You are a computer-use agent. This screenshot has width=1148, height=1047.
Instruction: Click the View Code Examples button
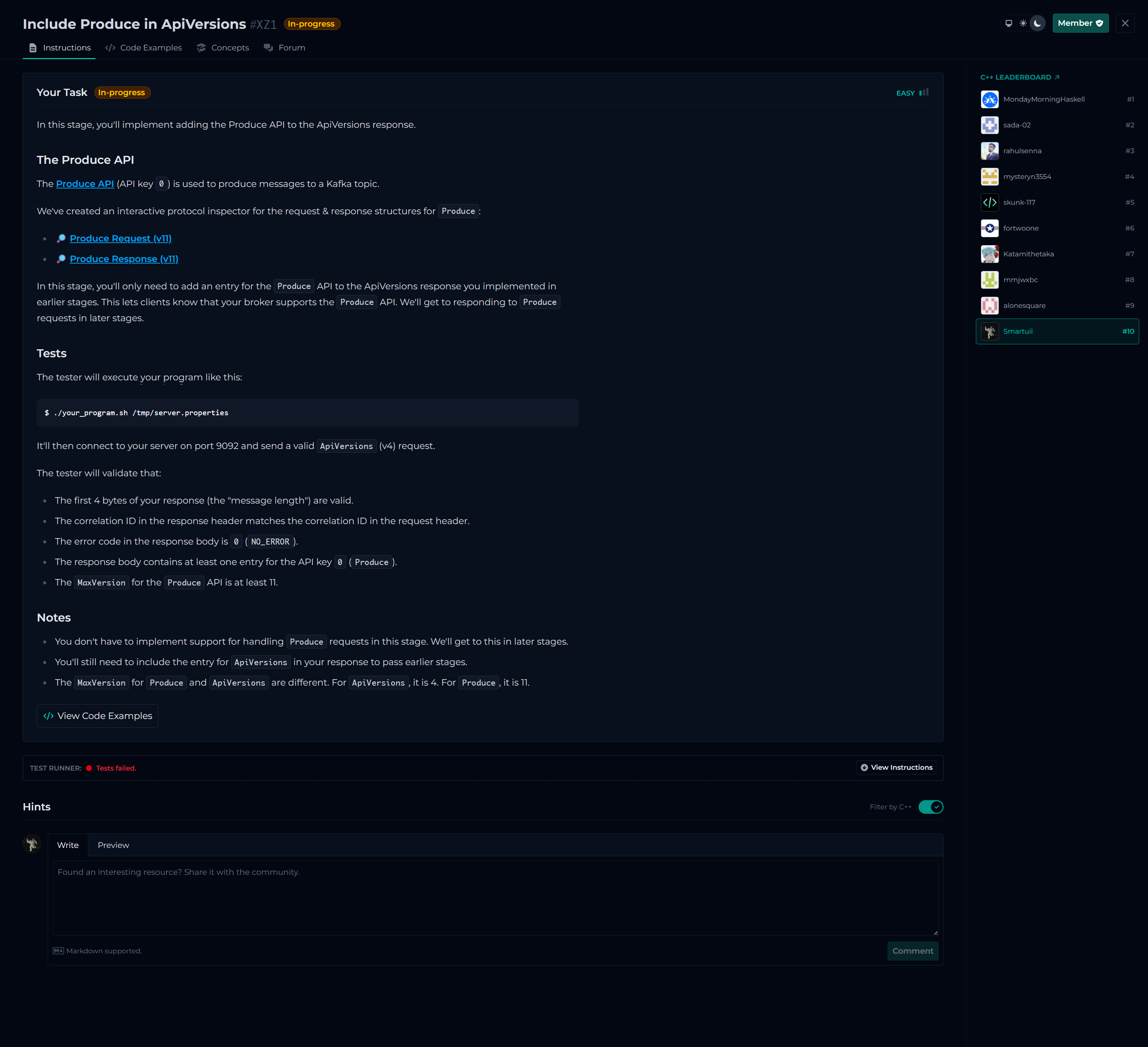pyautogui.click(x=97, y=716)
